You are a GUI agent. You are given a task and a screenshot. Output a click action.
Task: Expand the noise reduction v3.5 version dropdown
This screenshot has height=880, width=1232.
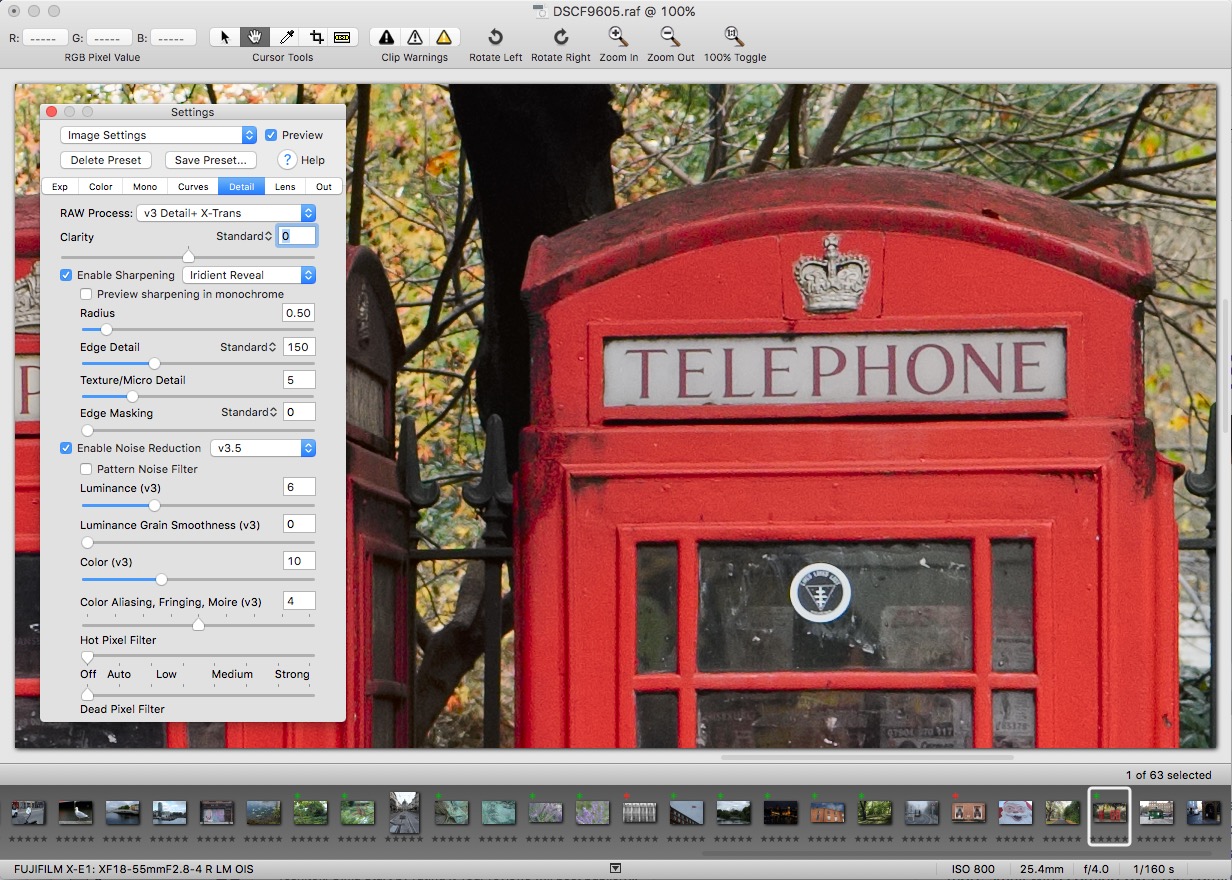[263, 448]
